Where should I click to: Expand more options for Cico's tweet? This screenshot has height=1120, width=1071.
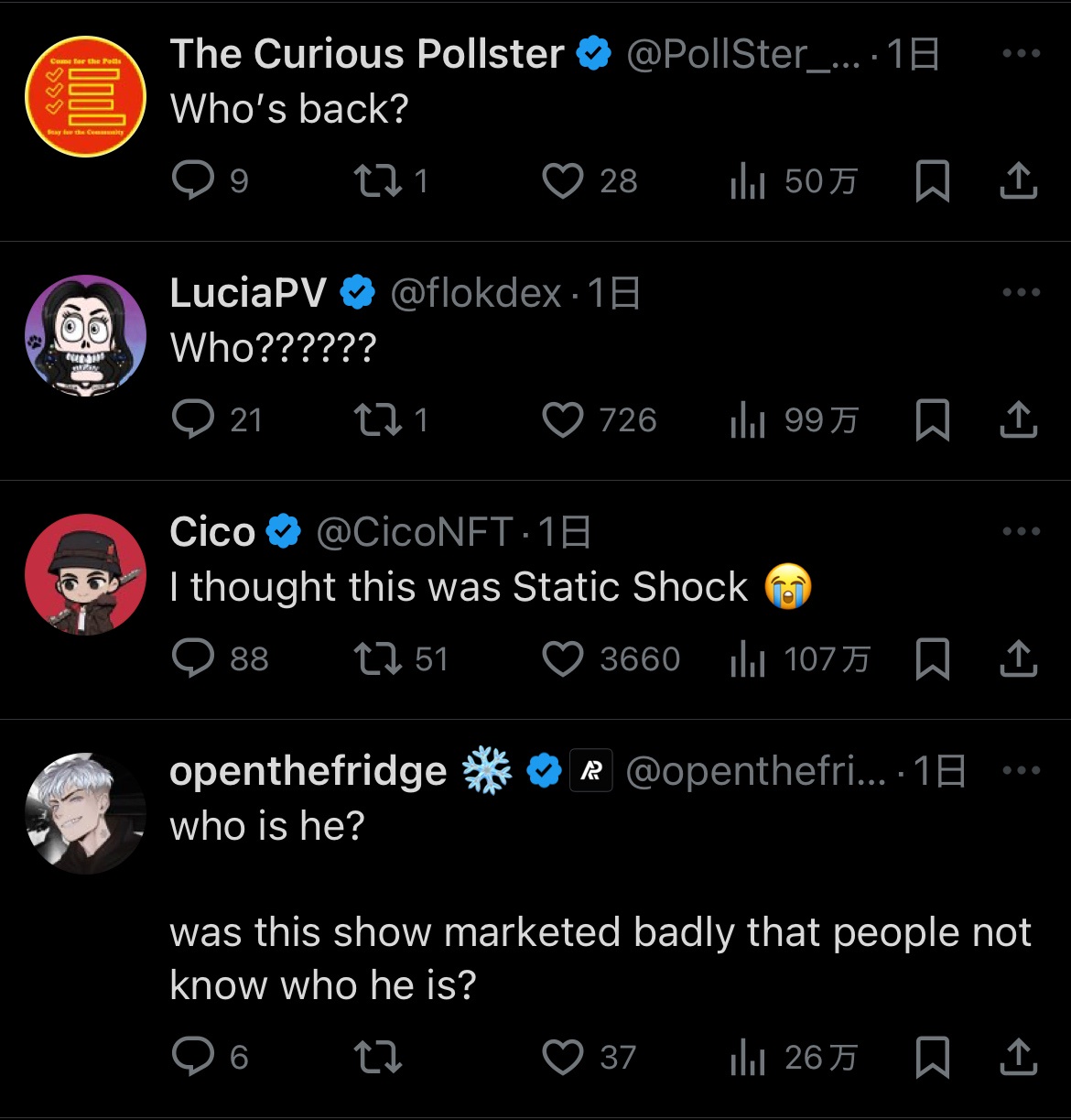[x=1021, y=531]
